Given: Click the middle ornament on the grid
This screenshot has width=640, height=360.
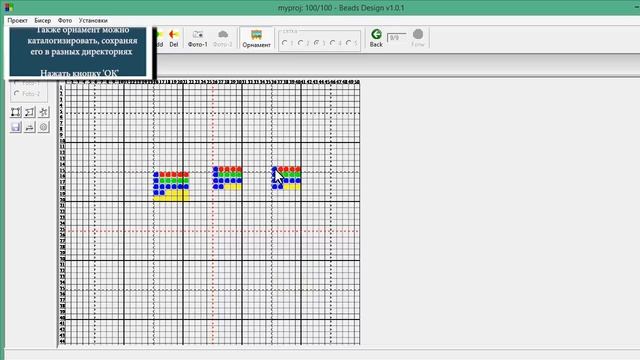Looking at the screenshot, I should pos(227,178).
